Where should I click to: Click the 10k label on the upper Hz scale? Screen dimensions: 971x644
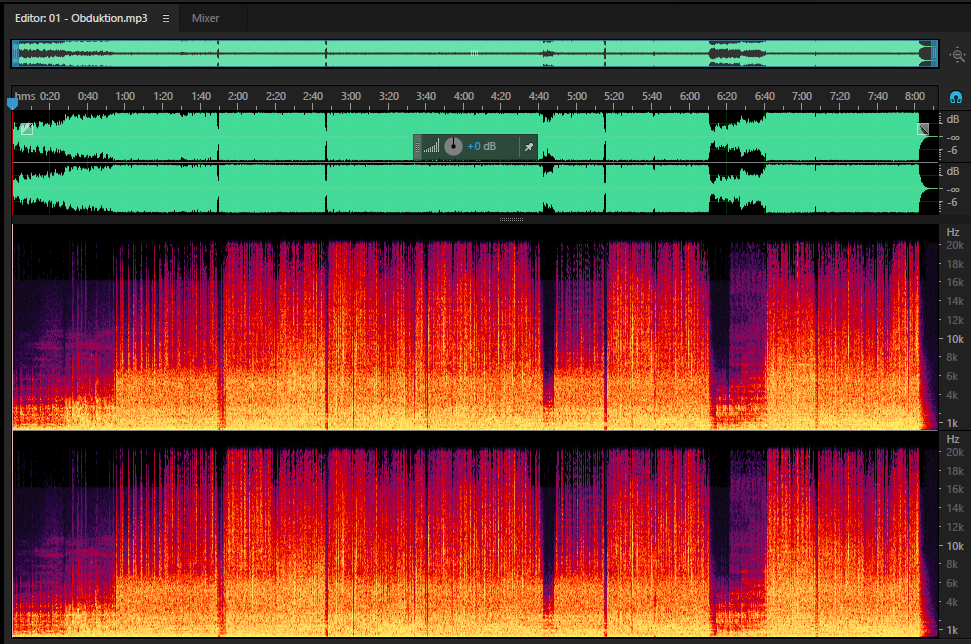click(x=955, y=339)
